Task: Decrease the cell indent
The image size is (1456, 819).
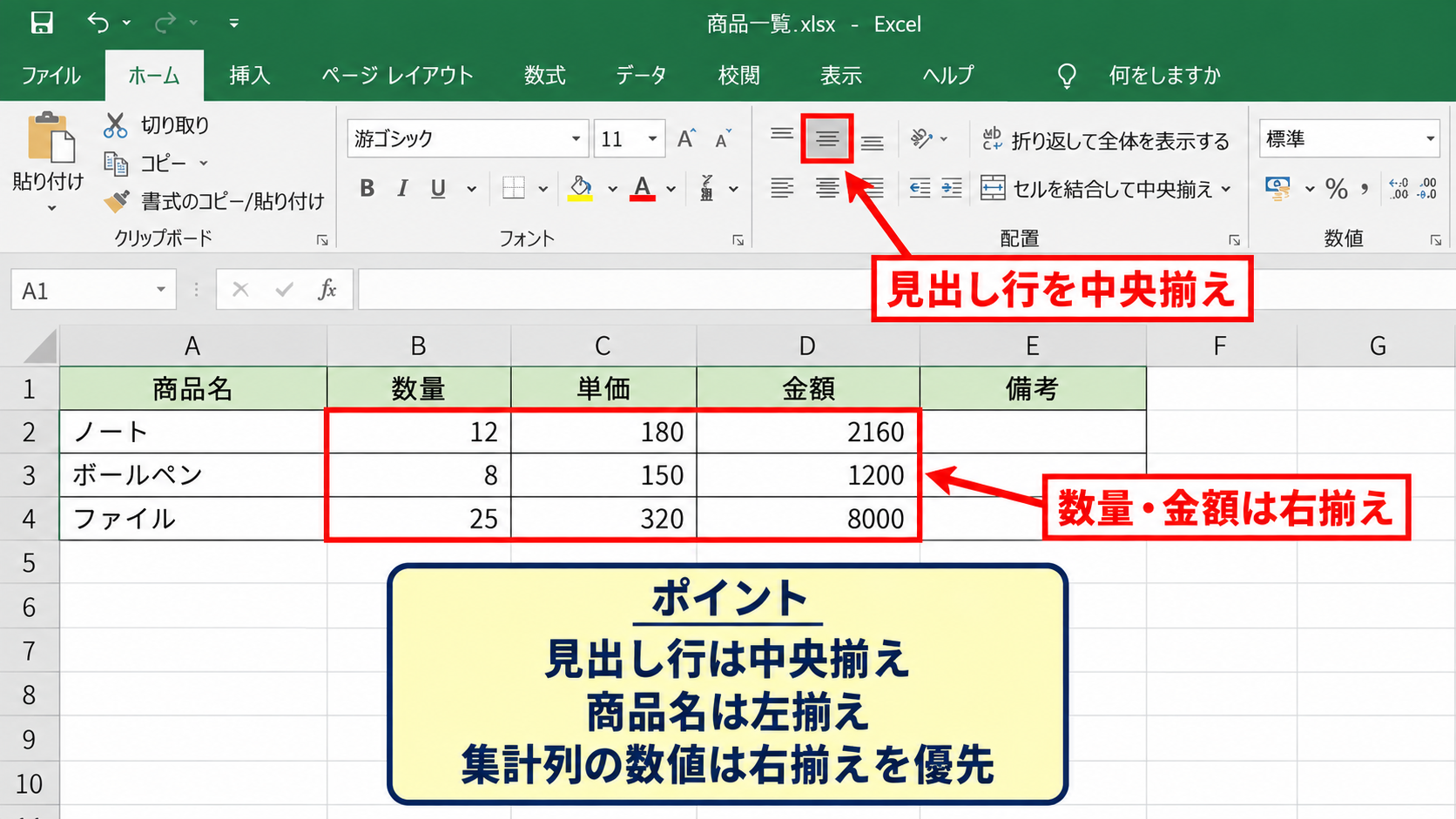Action: click(920, 188)
